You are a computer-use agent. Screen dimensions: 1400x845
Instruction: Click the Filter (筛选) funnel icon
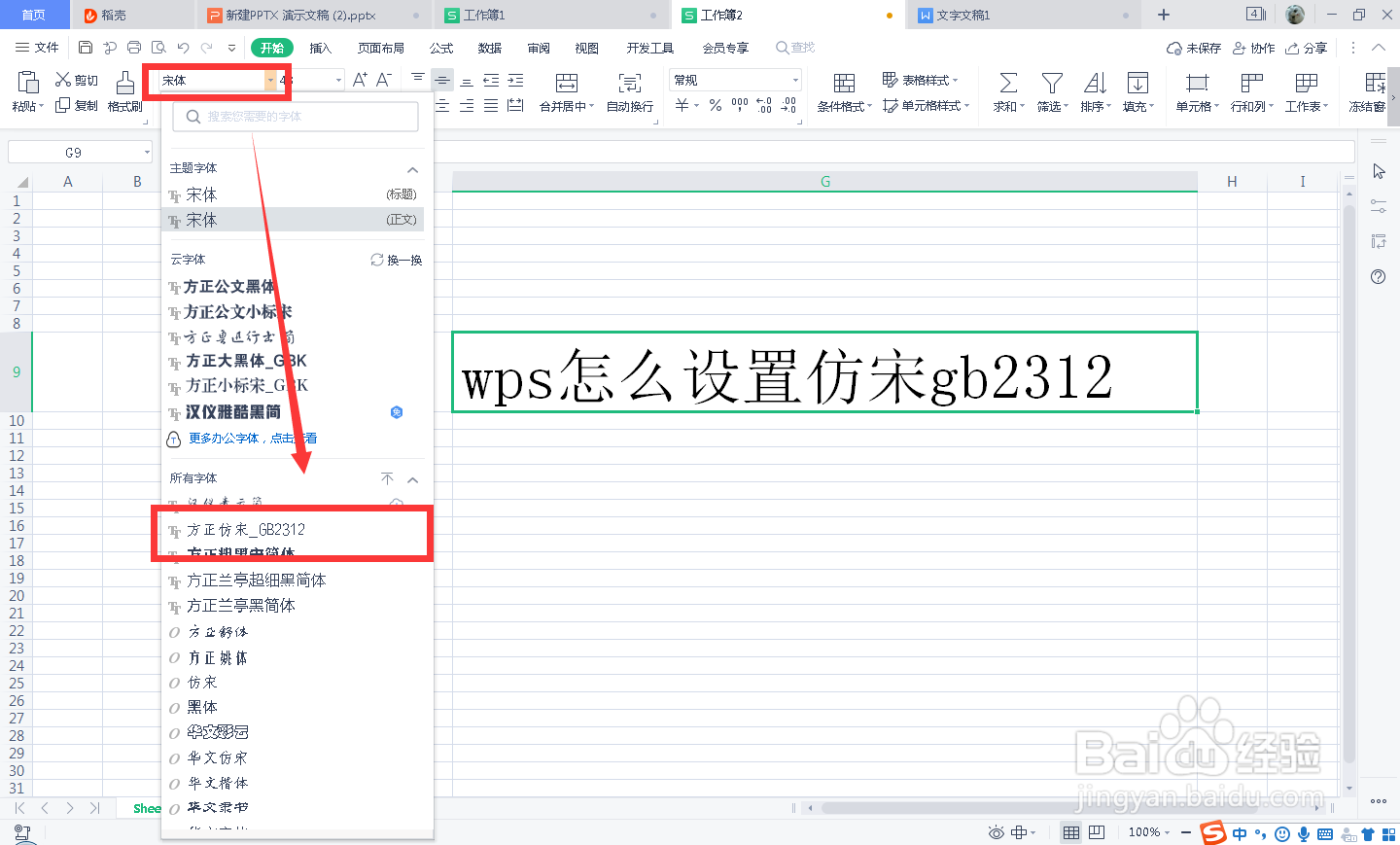(1052, 84)
